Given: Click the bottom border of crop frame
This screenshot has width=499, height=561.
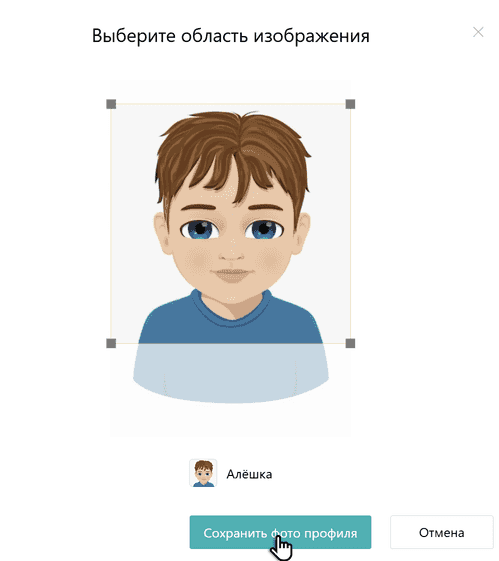Looking at the screenshot, I should coord(231,343).
